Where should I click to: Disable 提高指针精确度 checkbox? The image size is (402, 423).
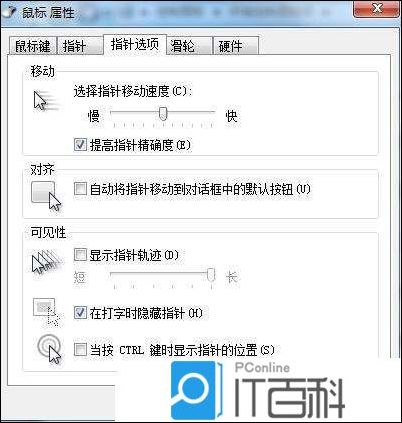click(80, 145)
